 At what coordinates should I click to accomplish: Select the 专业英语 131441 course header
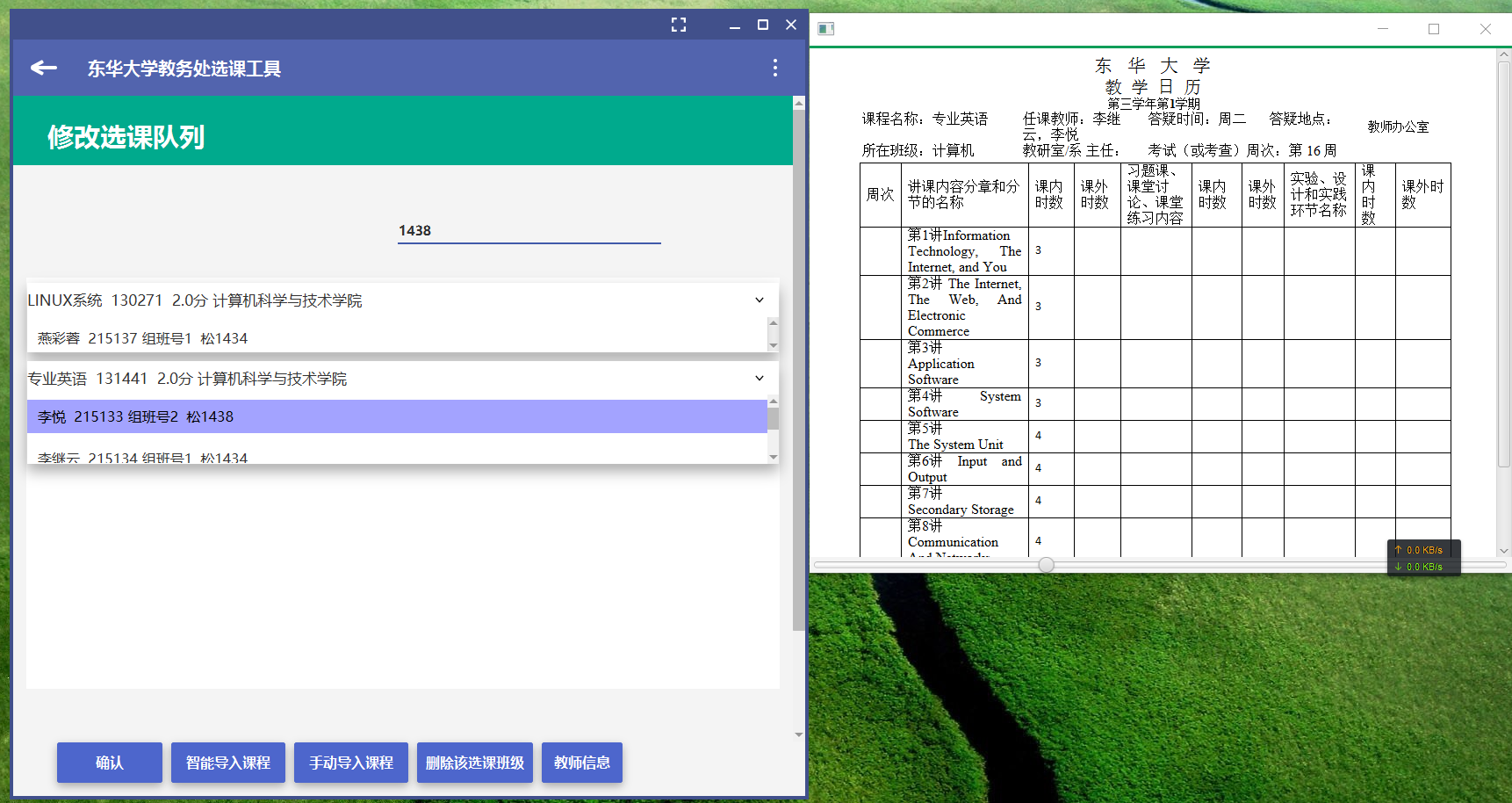403,379
